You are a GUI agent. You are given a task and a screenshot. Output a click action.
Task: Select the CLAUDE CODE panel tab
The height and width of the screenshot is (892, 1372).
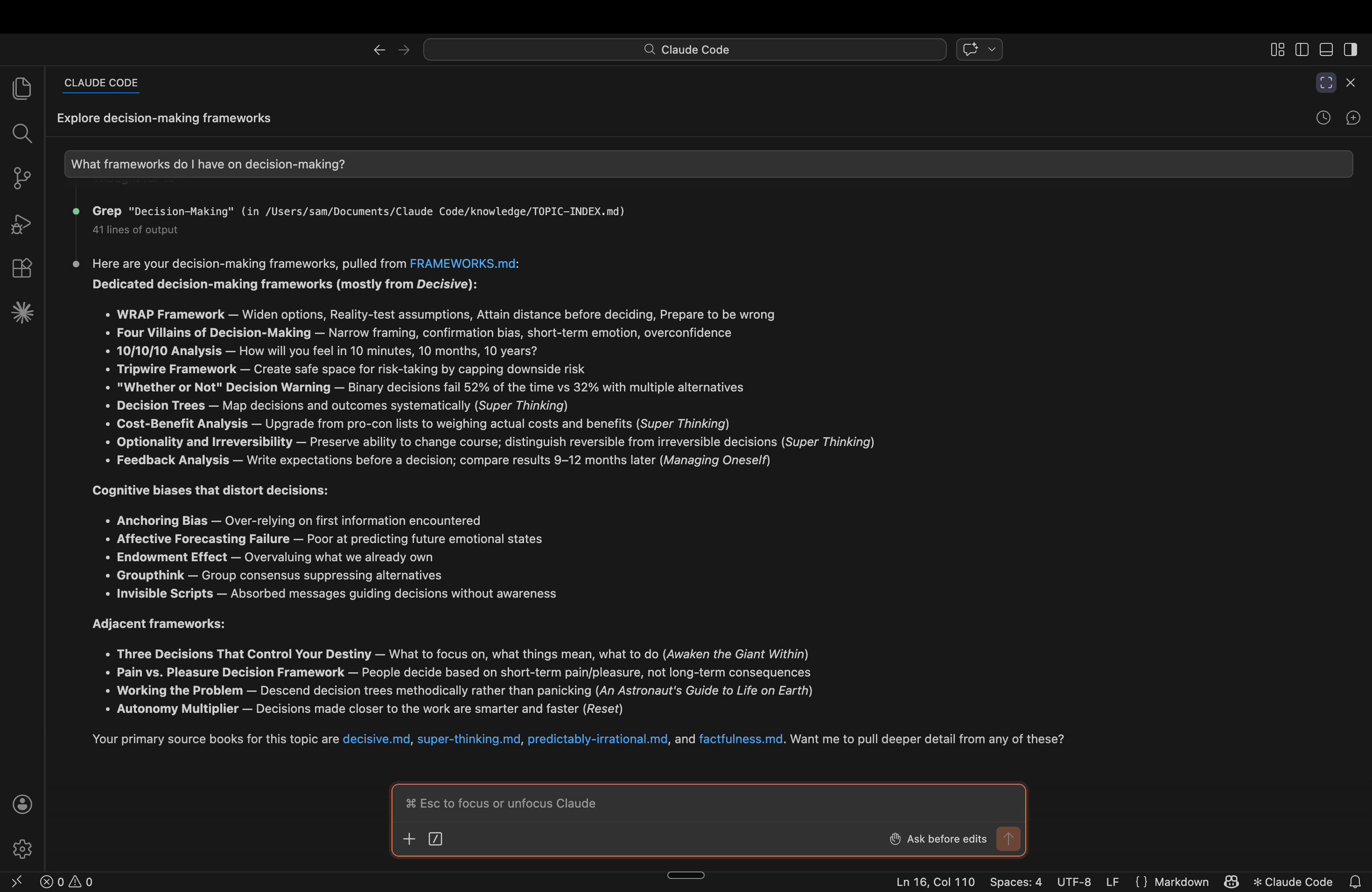101,83
